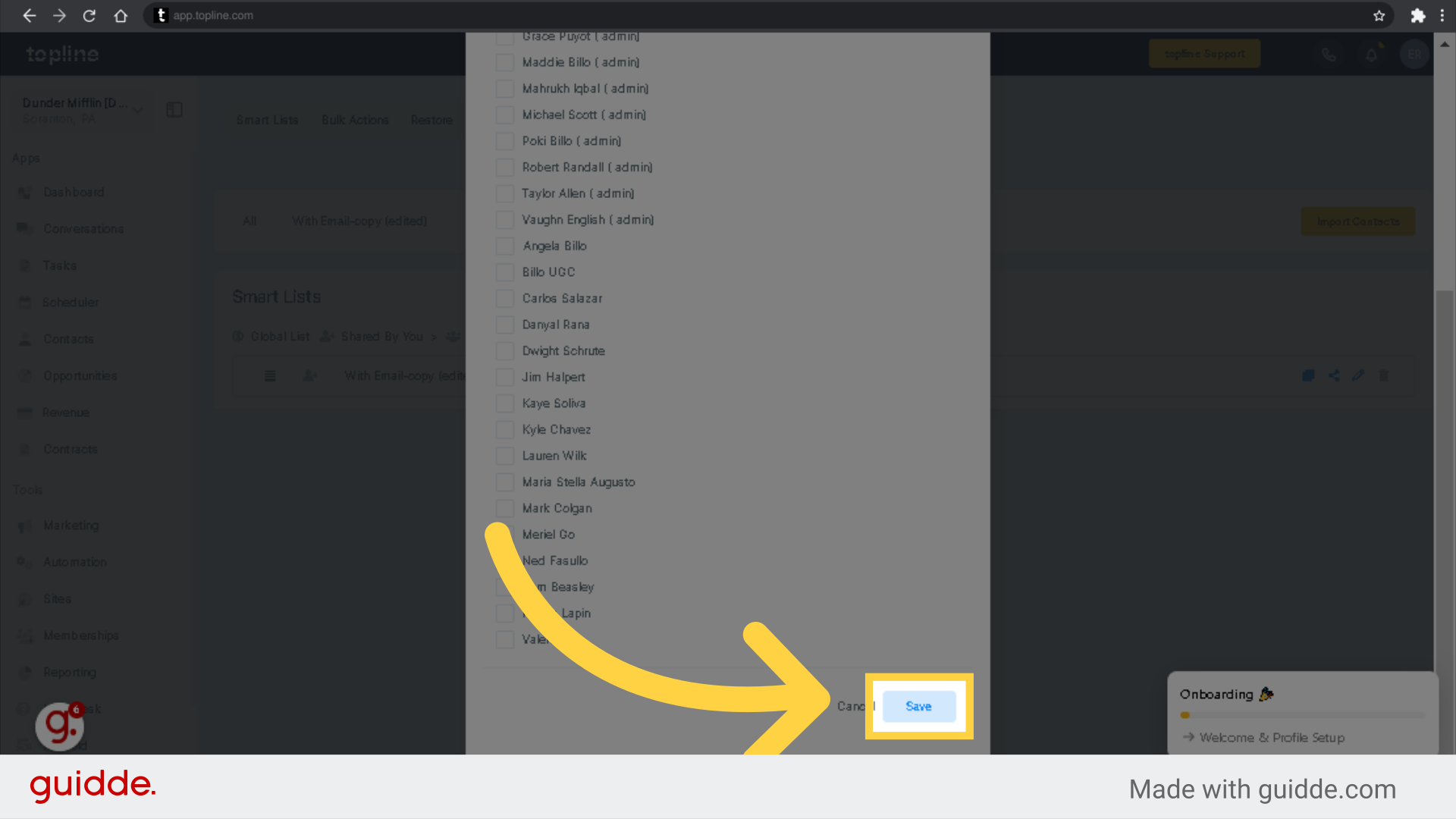
Task: Navigate to Reporting section
Action: click(70, 671)
